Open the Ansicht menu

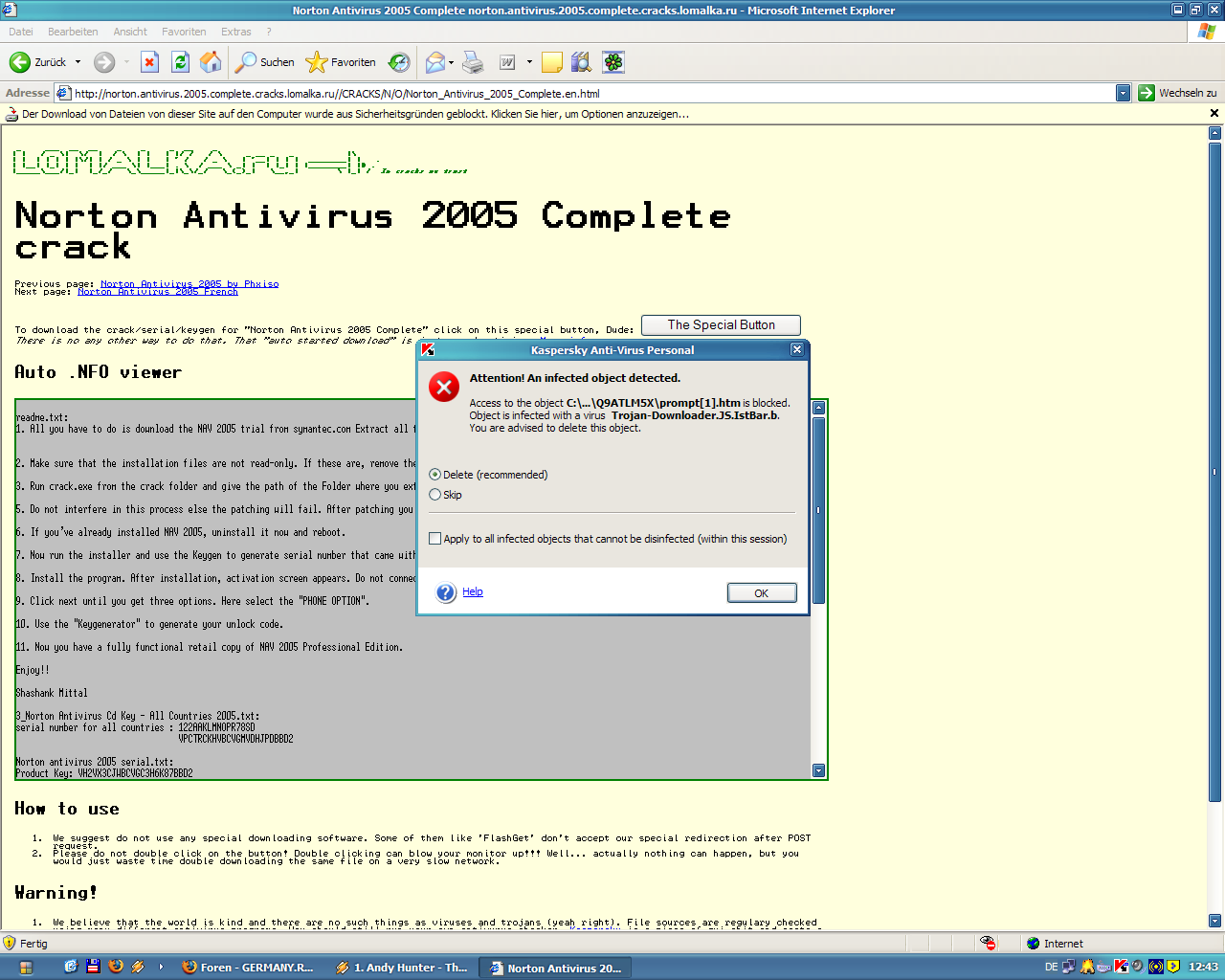130,32
